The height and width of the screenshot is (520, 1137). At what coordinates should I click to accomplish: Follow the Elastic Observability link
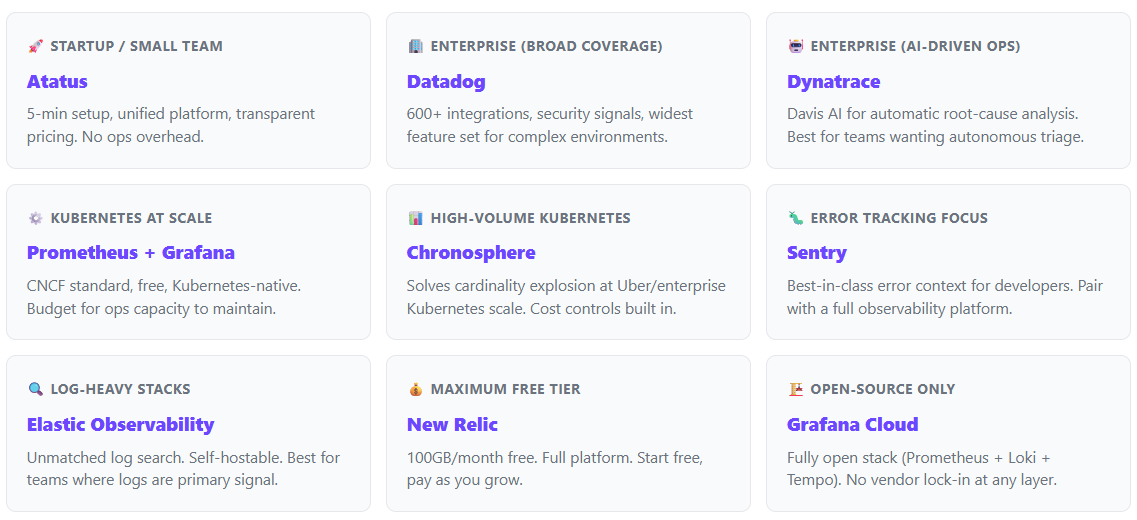[x=120, y=424]
